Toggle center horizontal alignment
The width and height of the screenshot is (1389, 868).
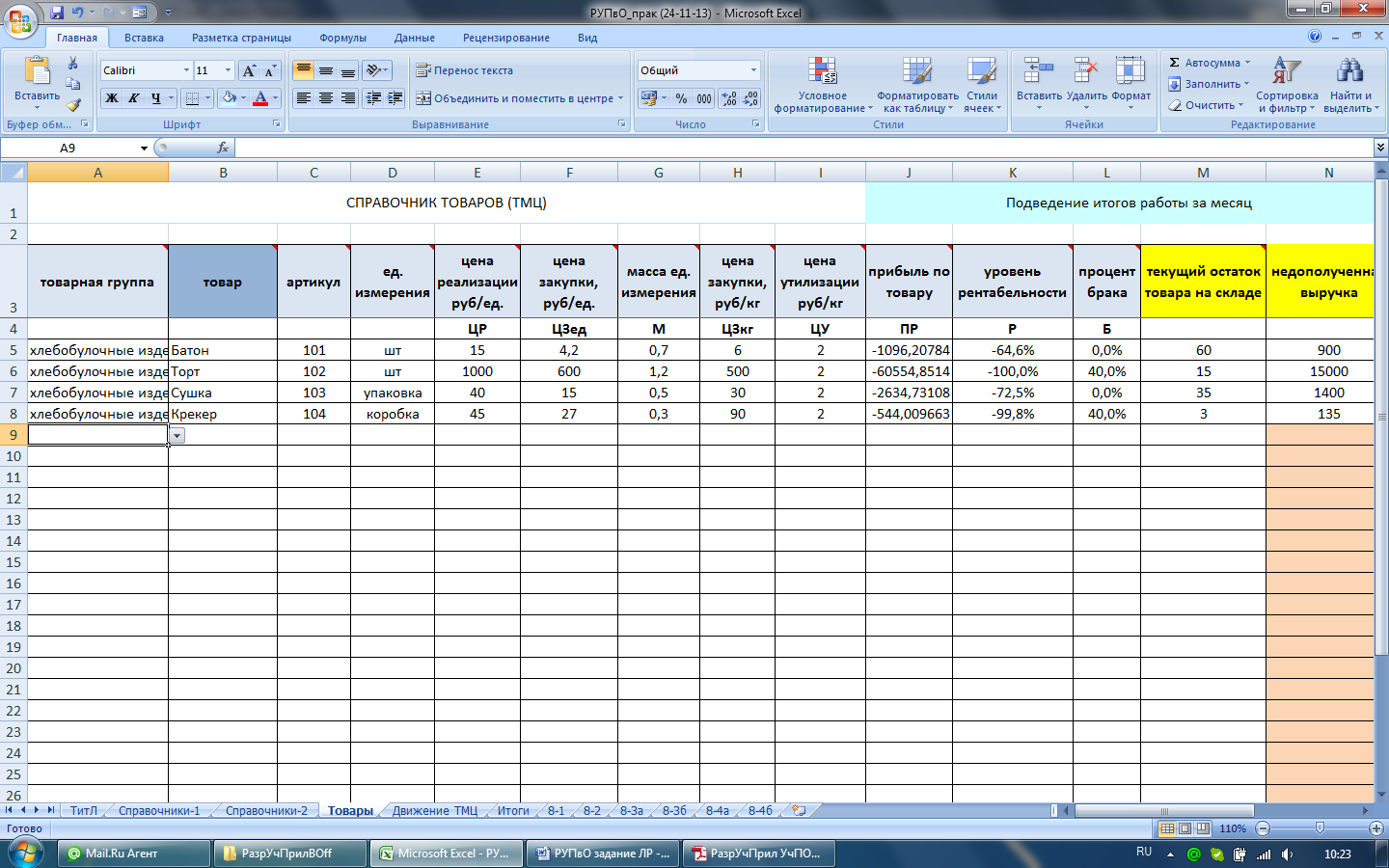tap(325, 98)
